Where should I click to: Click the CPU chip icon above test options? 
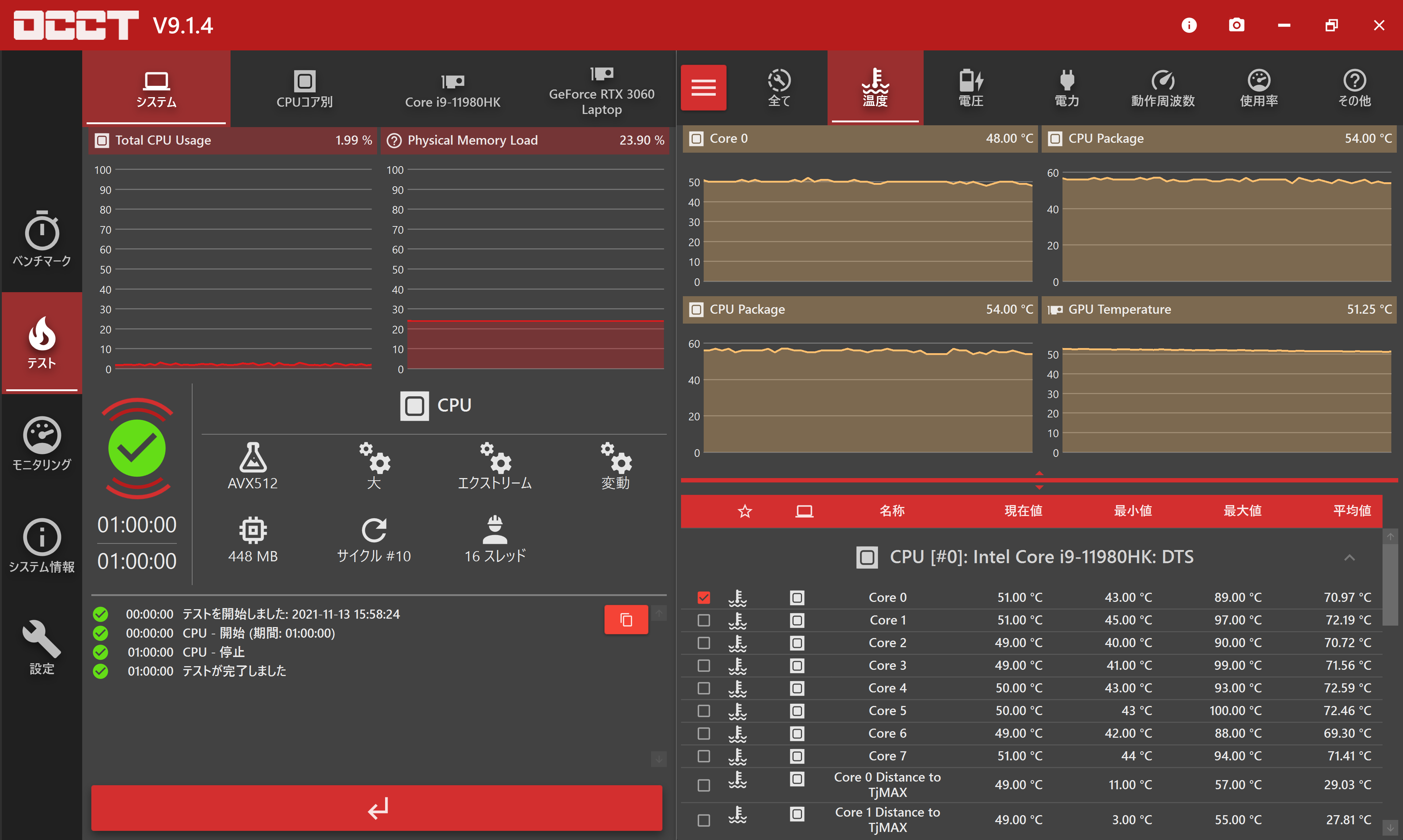[x=414, y=406]
